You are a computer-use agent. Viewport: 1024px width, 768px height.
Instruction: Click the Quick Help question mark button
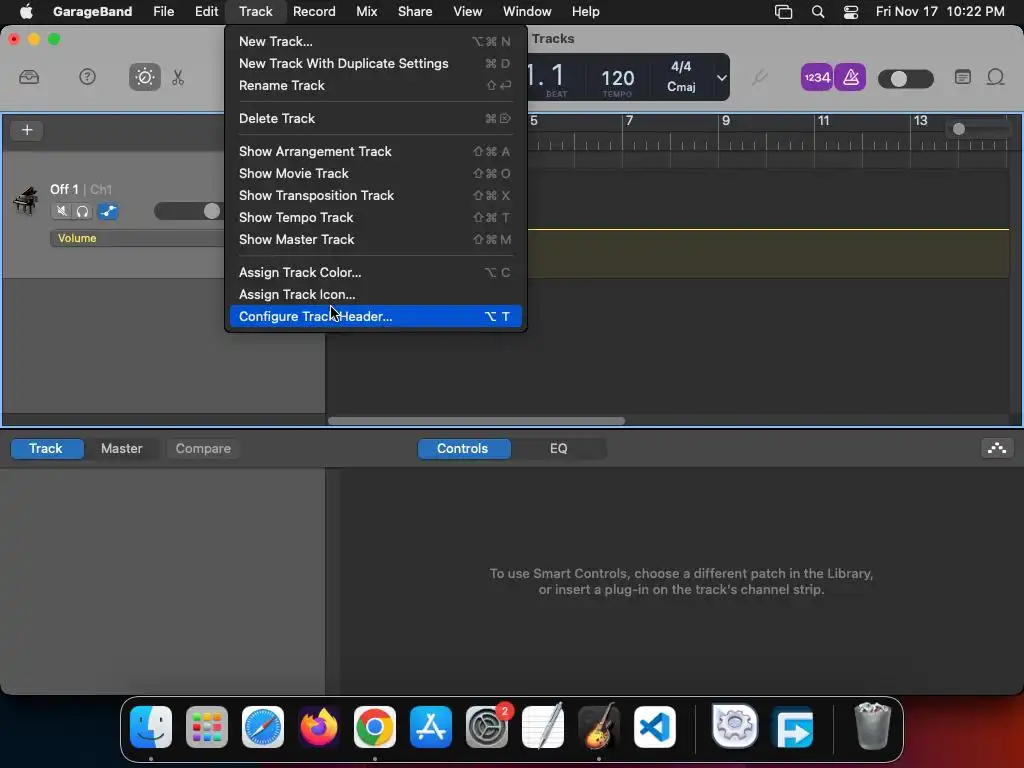tap(87, 77)
